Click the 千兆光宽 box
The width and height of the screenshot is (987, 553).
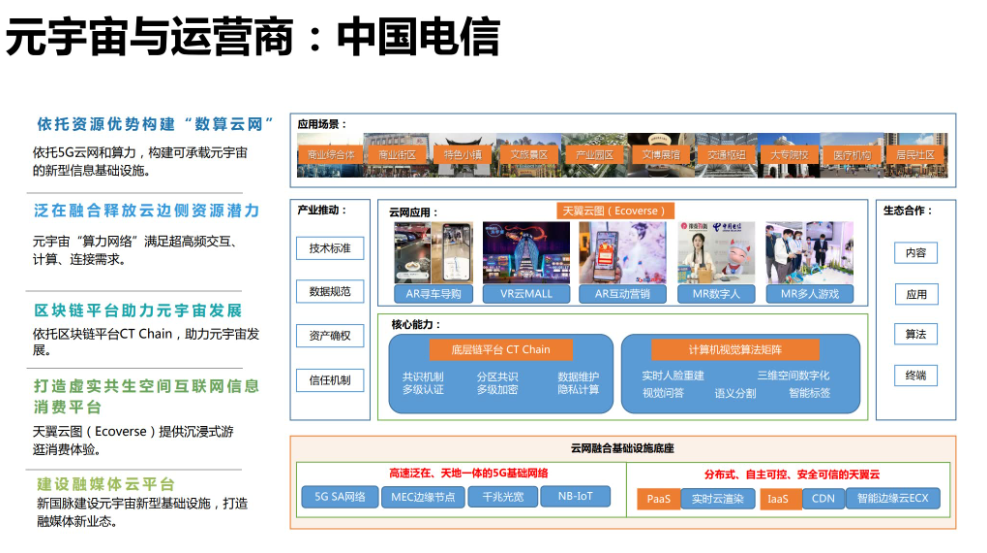click(x=503, y=496)
